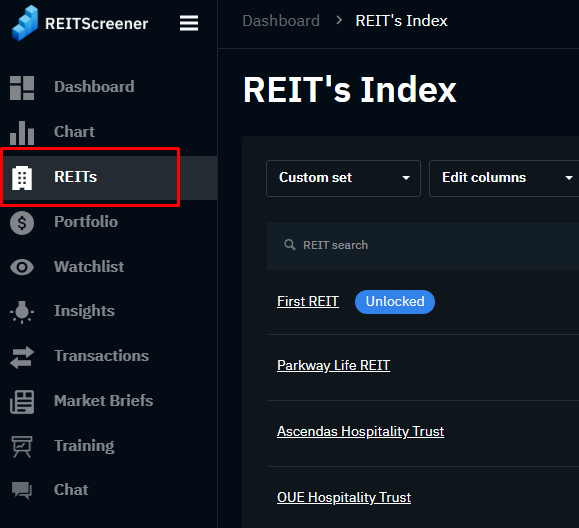This screenshot has height=528, width=579.
Task: Click the Parkway Life REIT link
Action: pyautogui.click(x=333, y=365)
